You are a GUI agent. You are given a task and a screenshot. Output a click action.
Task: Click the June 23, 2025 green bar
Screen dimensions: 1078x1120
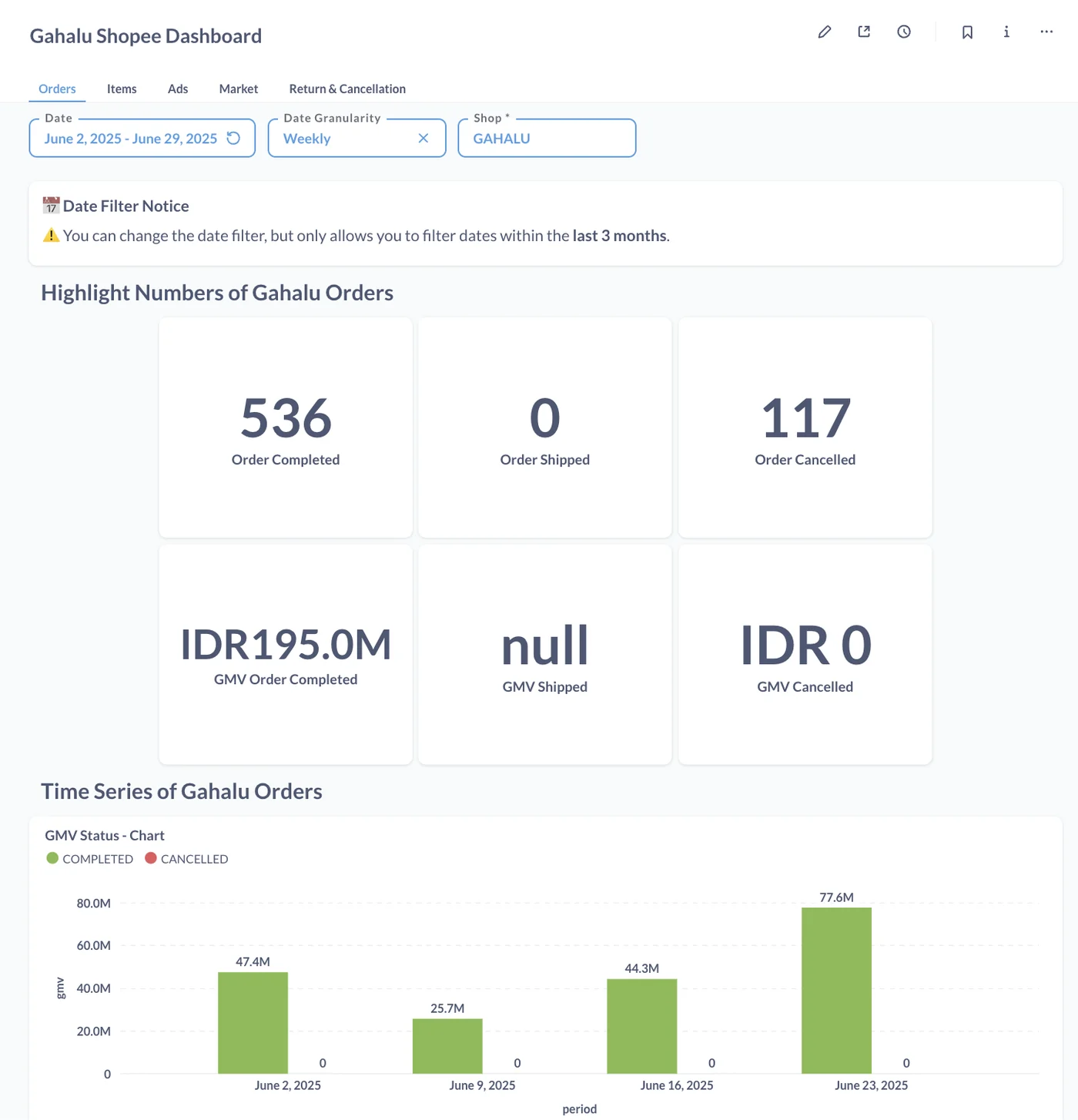click(x=836, y=991)
